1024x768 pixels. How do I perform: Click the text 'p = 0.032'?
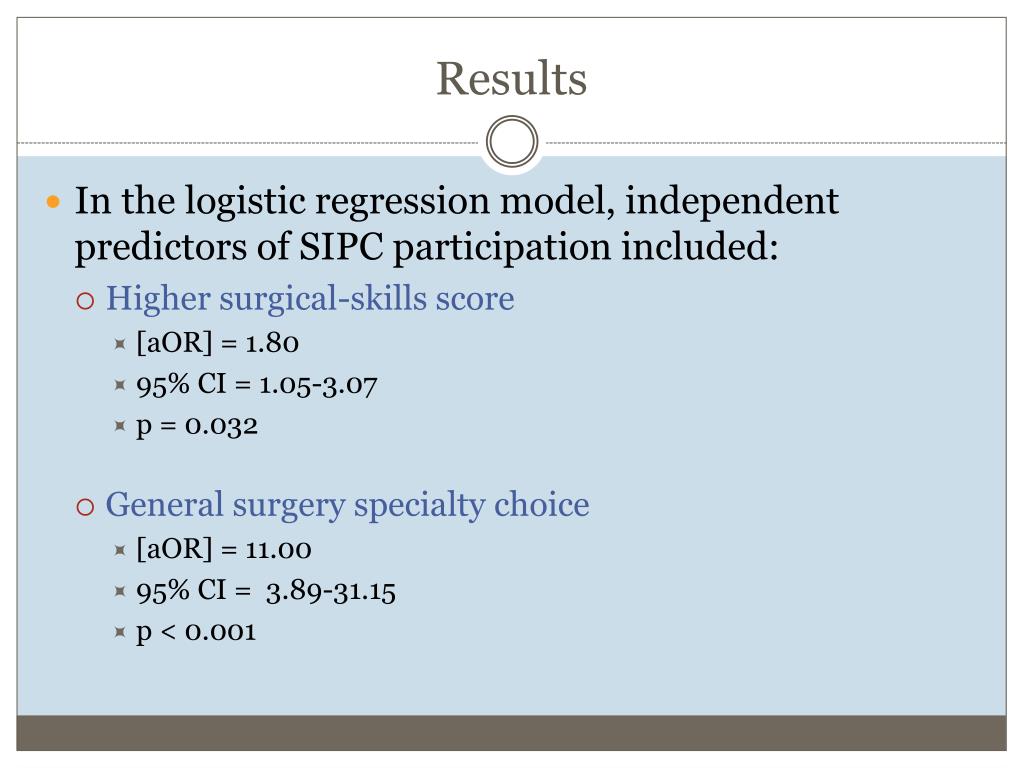(197, 427)
